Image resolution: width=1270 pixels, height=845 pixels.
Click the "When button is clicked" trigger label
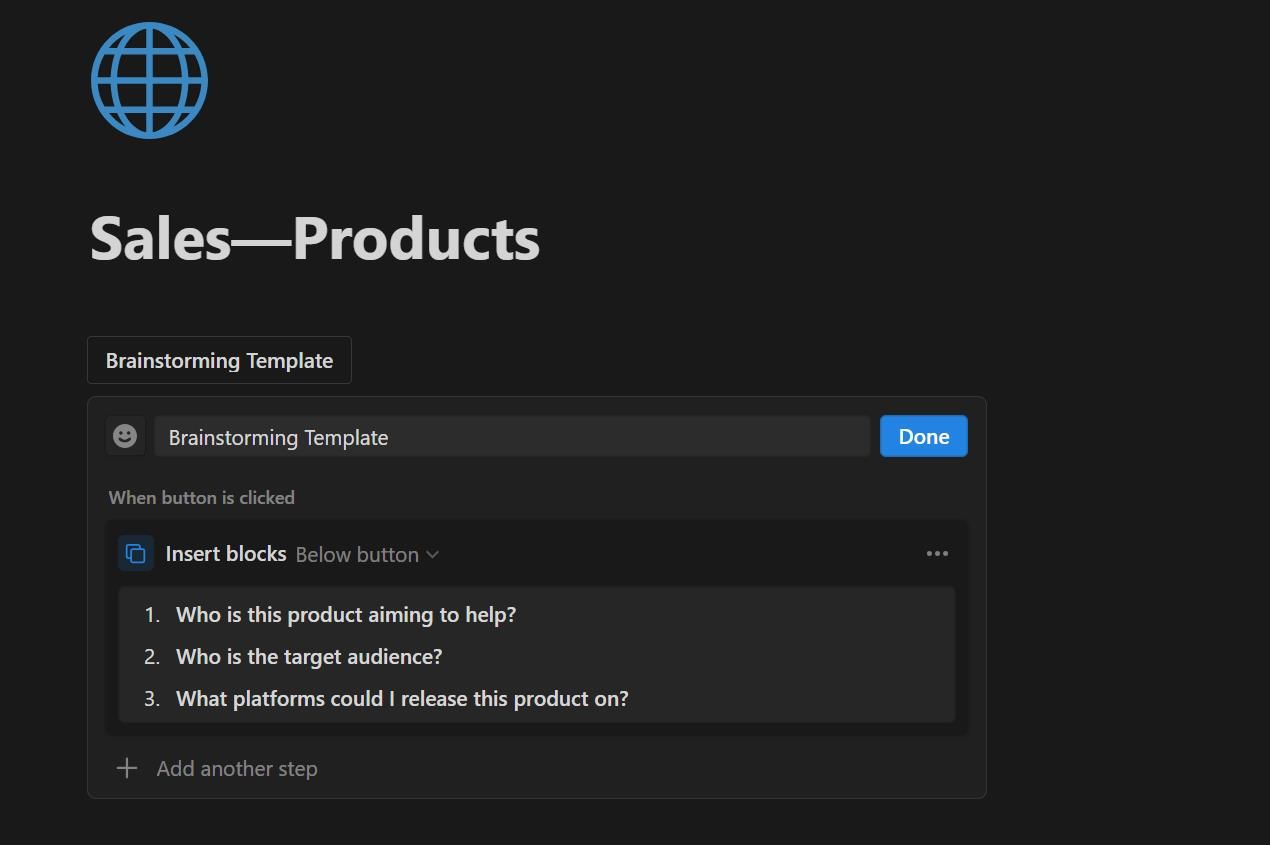pos(201,497)
